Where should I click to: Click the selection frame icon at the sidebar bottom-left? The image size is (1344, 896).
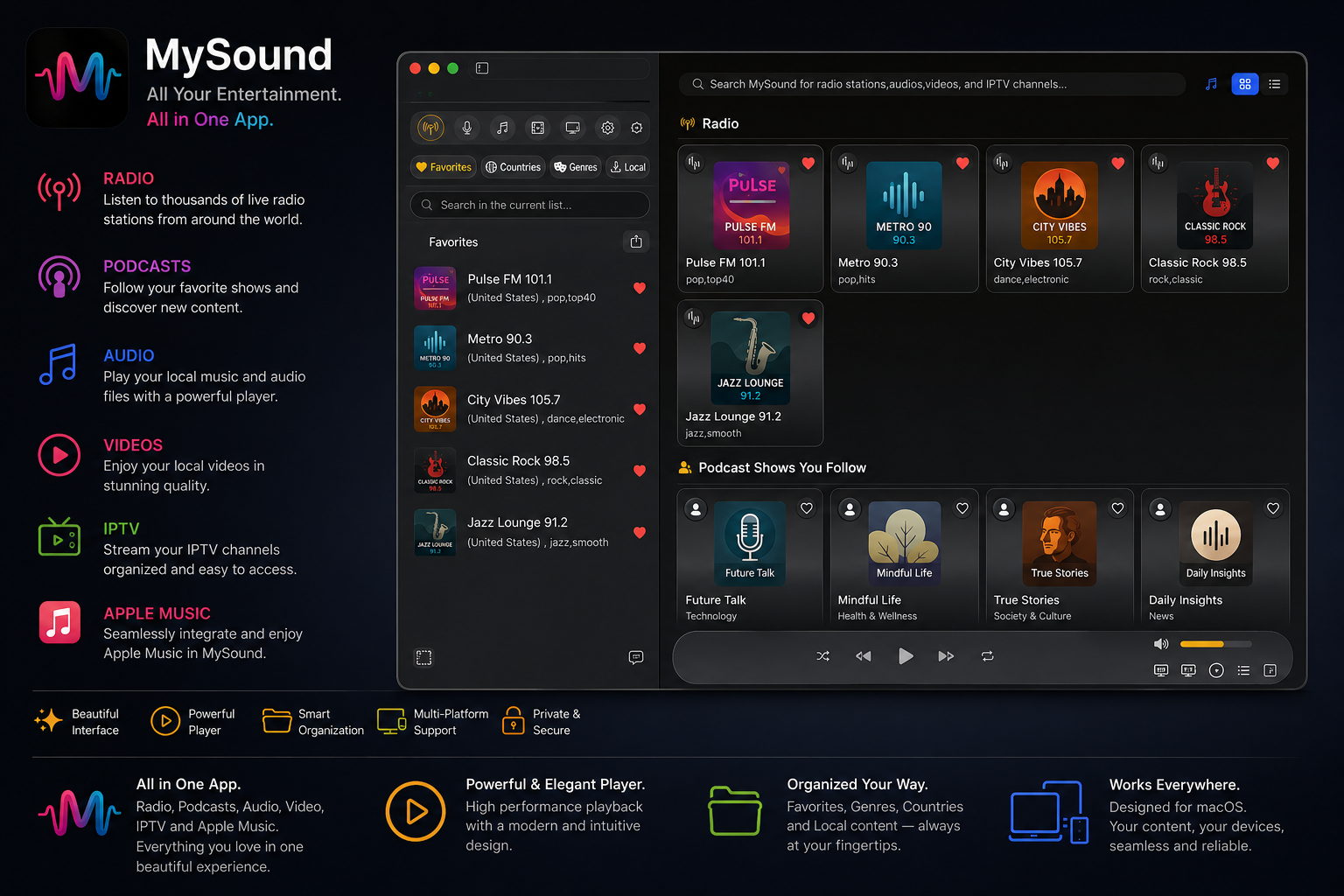pos(424,657)
